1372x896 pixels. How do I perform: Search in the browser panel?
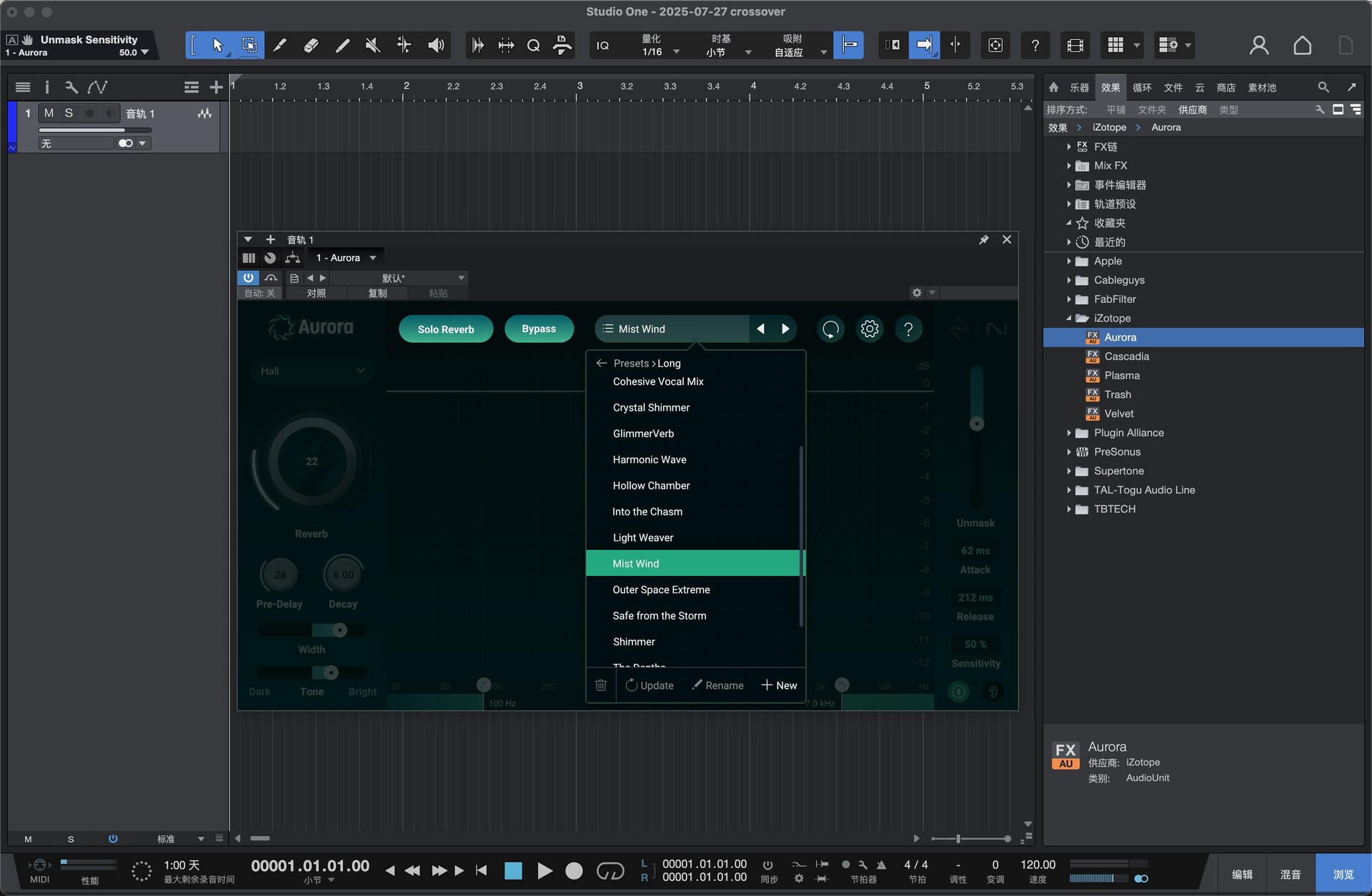point(1323,87)
